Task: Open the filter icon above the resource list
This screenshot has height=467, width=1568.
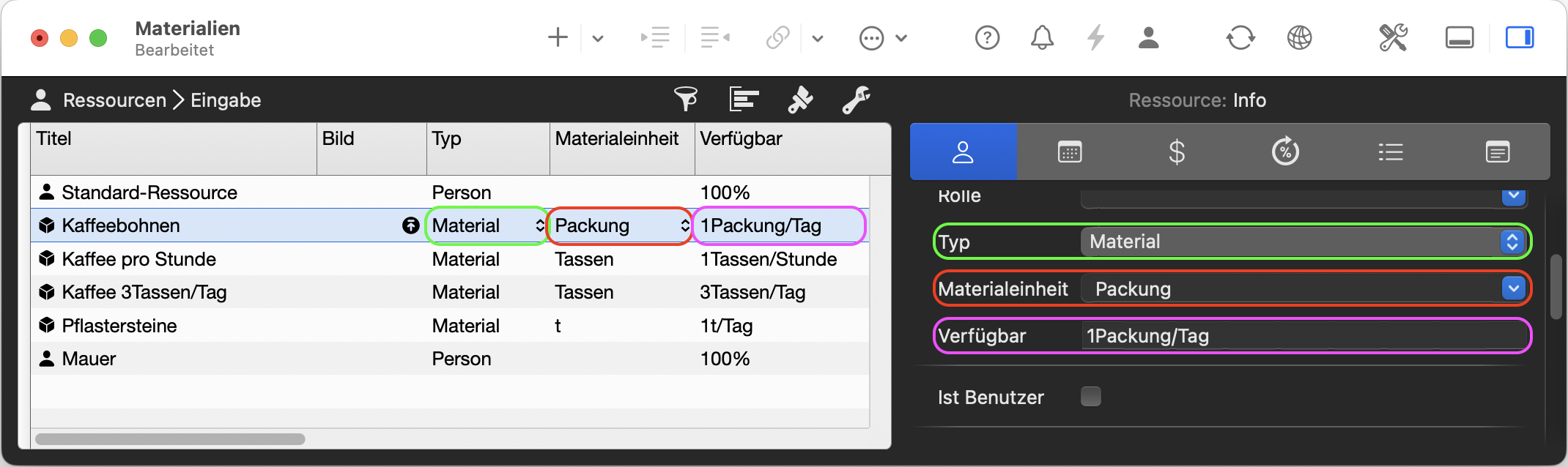Action: point(684,100)
